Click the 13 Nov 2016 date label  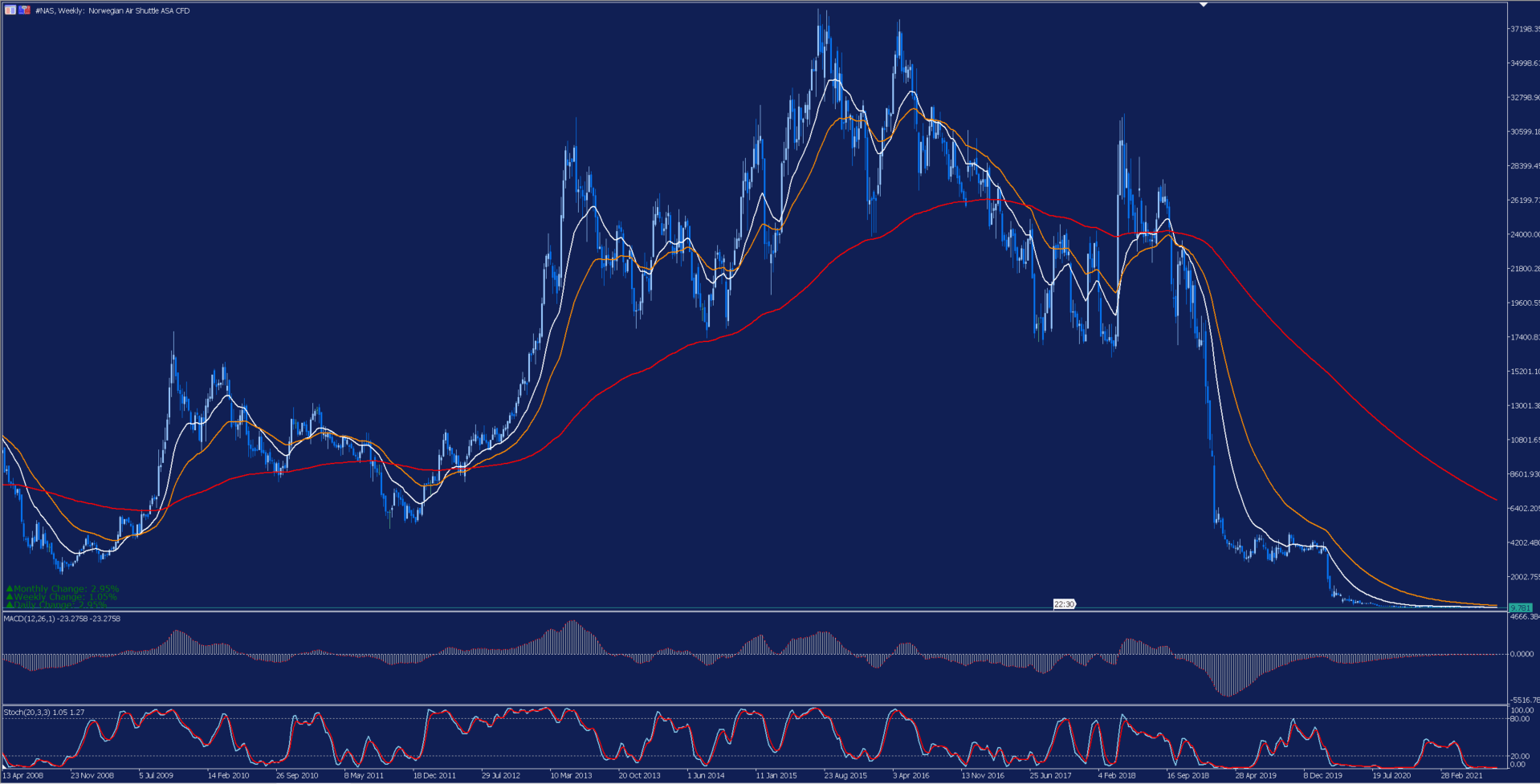(983, 776)
